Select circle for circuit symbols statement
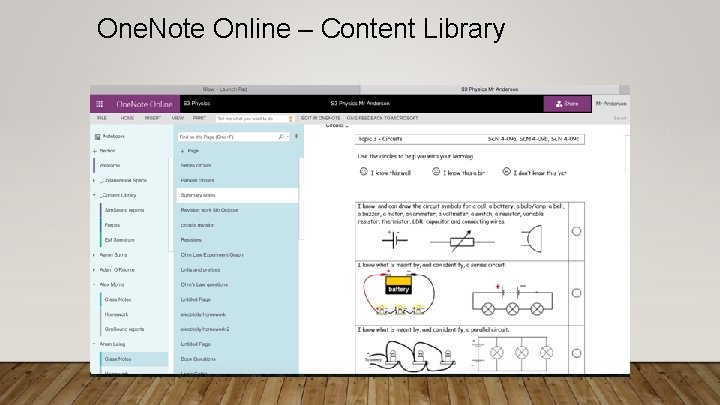 576,231
